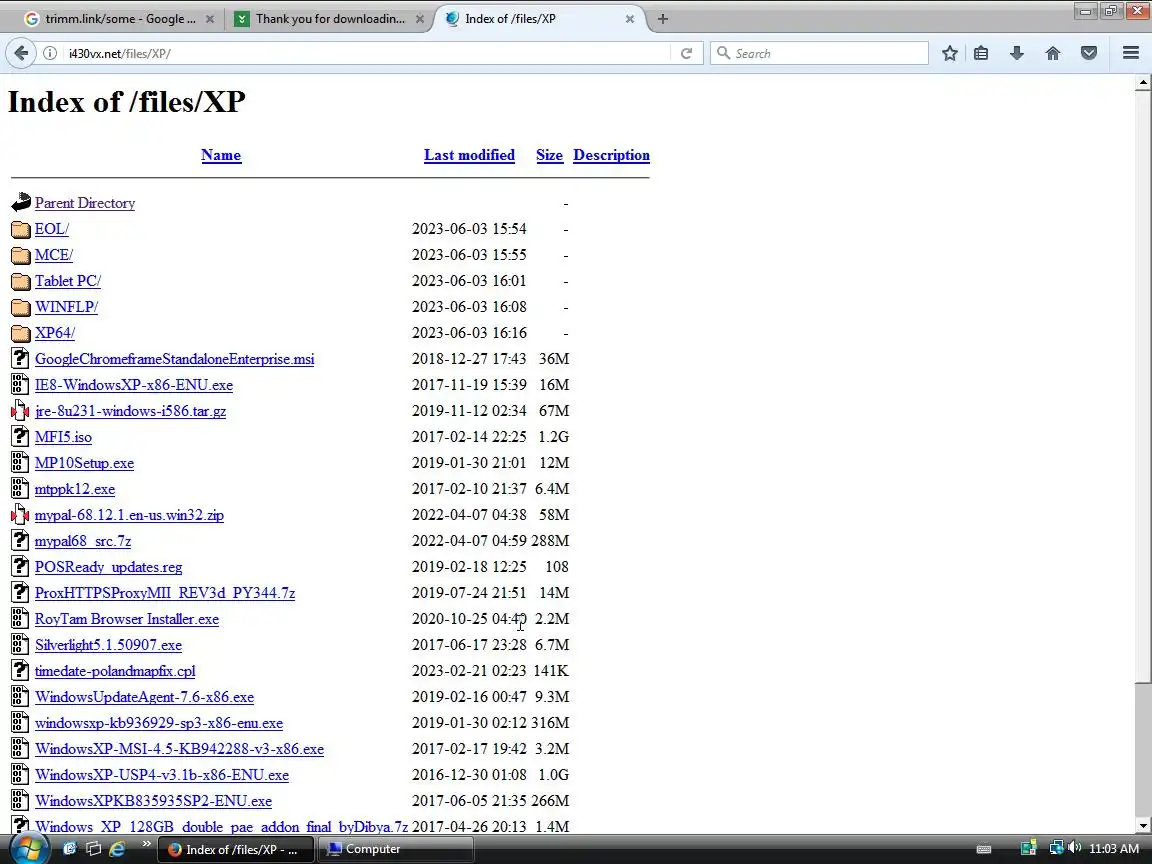Click the Parent Directory back-arrow icon

(x=21, y=202)
